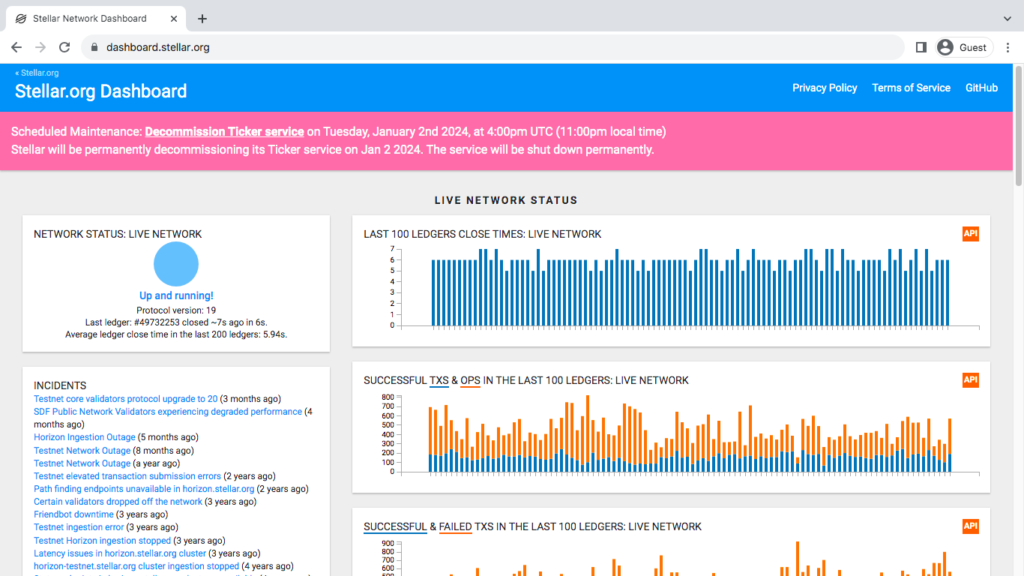Image resolution: width=1024 pixels, height=576 pixels.
Task: Open API icon for successful TXS & OPS chart
Action: (970, 380)
